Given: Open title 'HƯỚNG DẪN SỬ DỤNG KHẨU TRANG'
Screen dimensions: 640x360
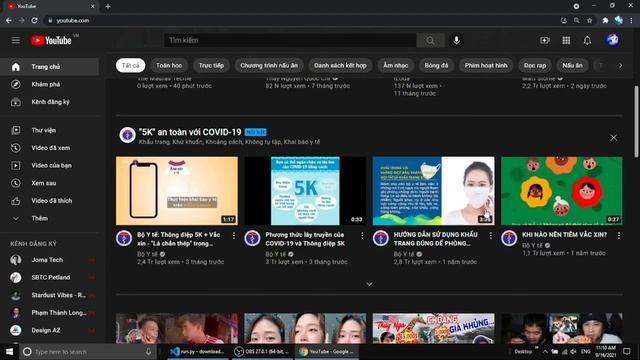Looking at the screenshot, I should click(436, 239).
